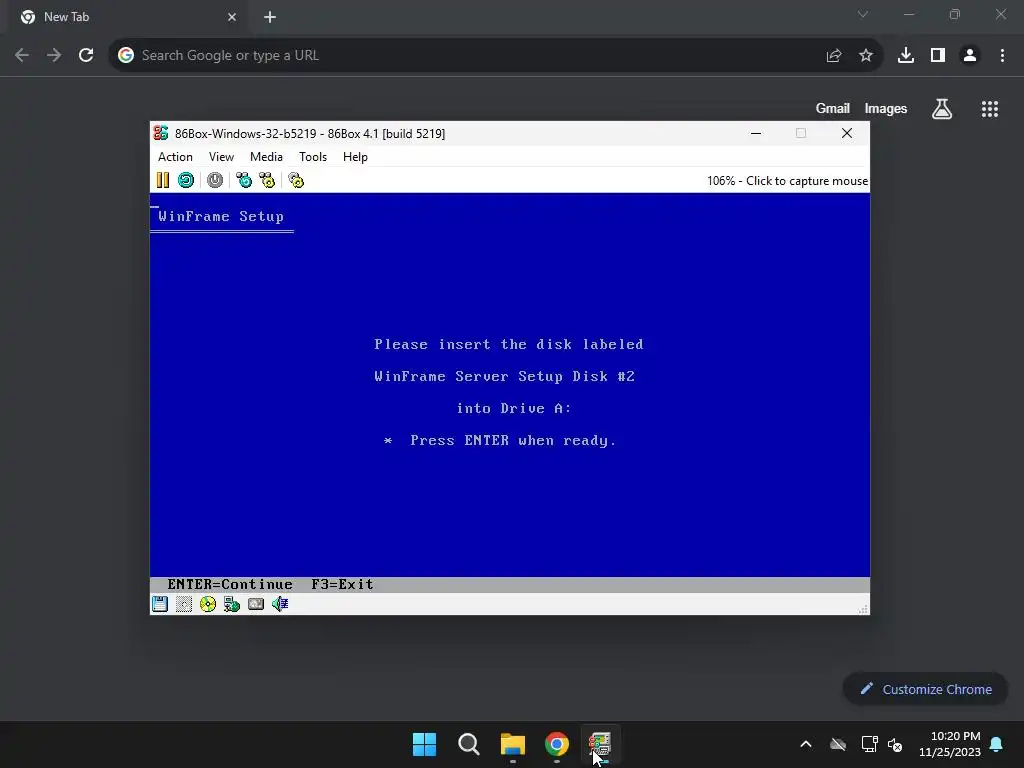Open Chrome downloads icon
Viewport: 1024px width, 768px height.
click(906, 55)
